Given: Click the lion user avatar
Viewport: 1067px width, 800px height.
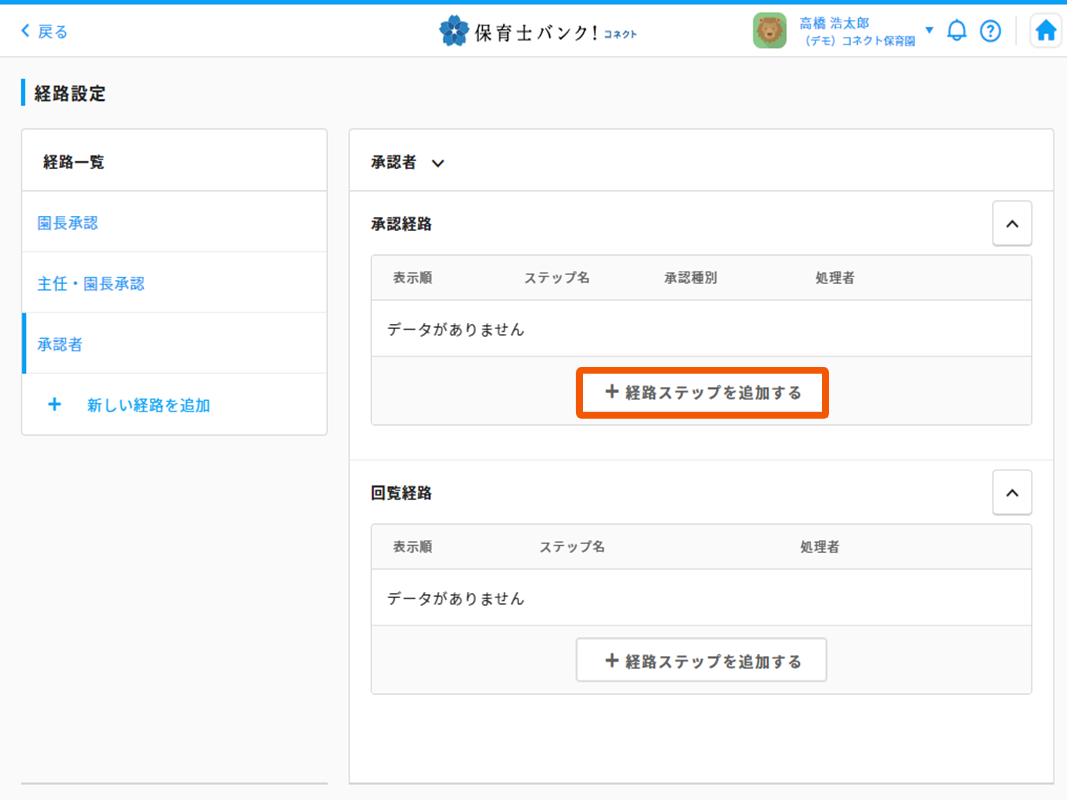Looking at the screenshot, I should pyautogui.click(x=769, y=31).
